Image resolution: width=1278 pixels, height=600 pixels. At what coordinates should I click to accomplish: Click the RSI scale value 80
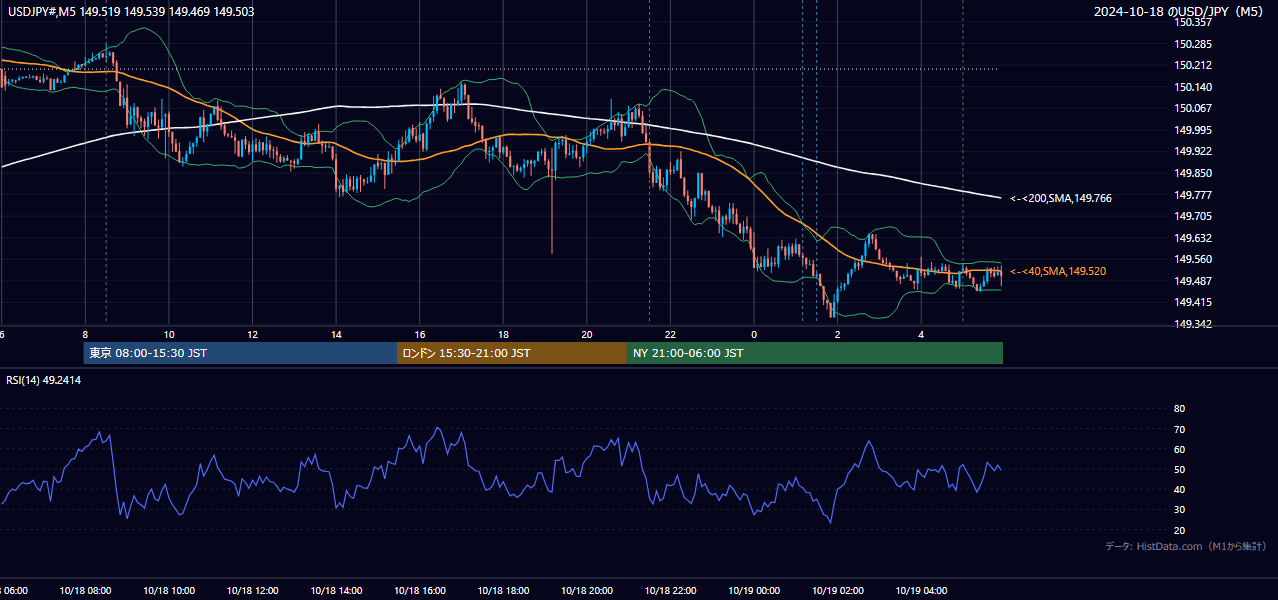1179,409
